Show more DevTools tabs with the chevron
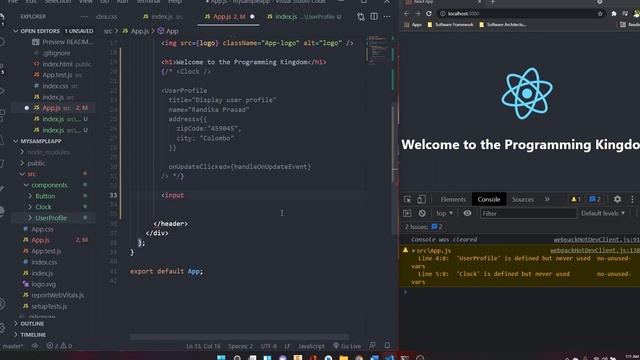This screenshot has height=360, width=640. coord(547,199)
